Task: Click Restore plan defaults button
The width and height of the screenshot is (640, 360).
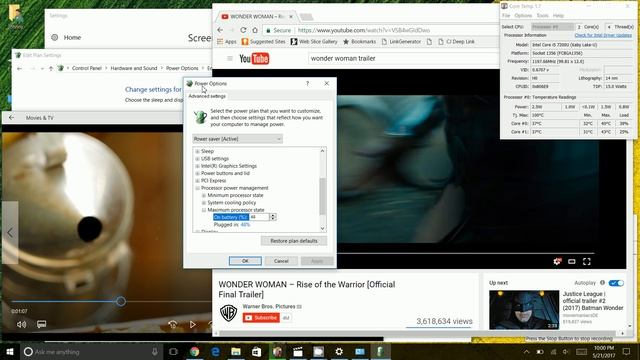Action: [x=293, y=241]
